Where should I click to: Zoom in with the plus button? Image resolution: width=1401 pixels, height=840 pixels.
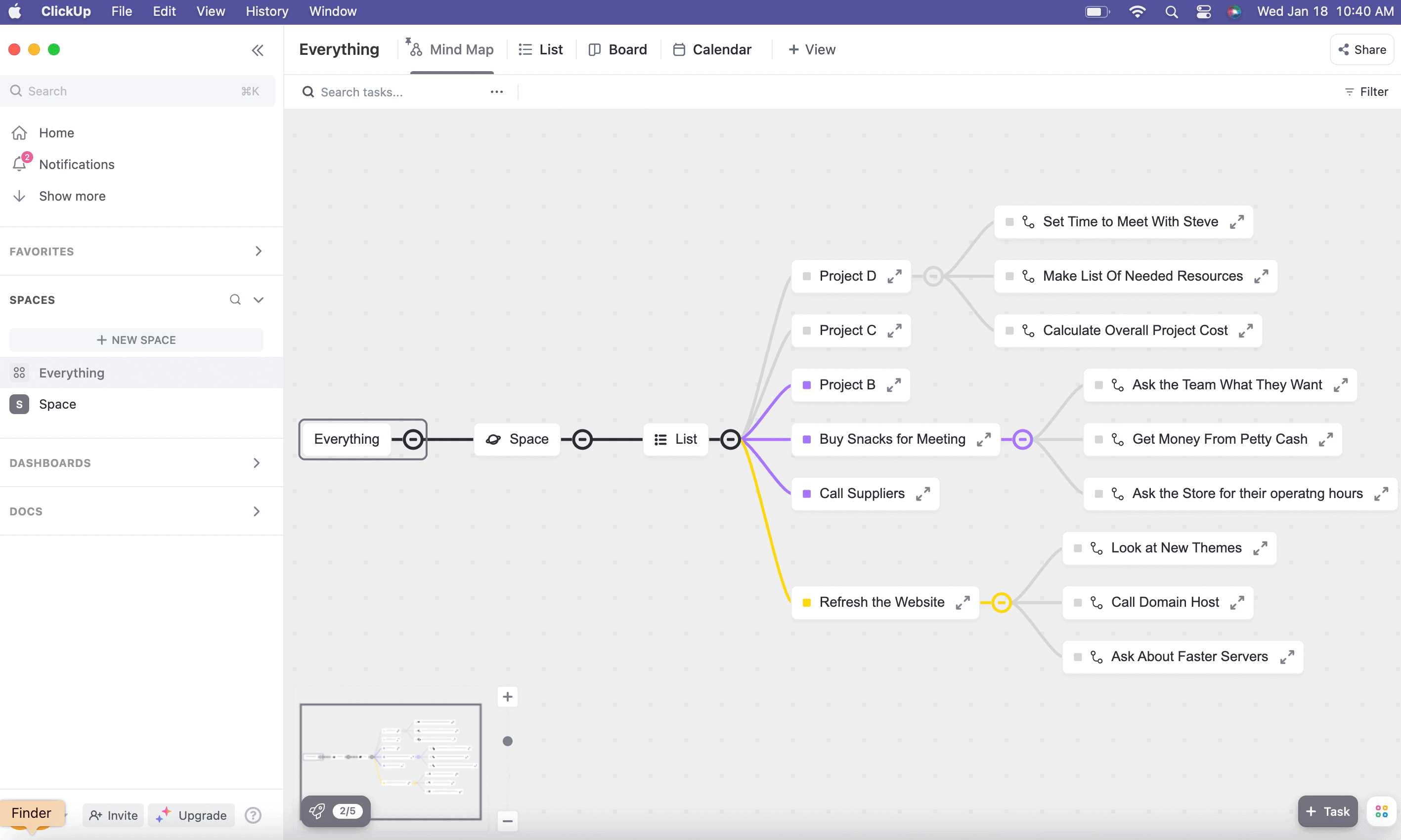click(x=507, y=697)
